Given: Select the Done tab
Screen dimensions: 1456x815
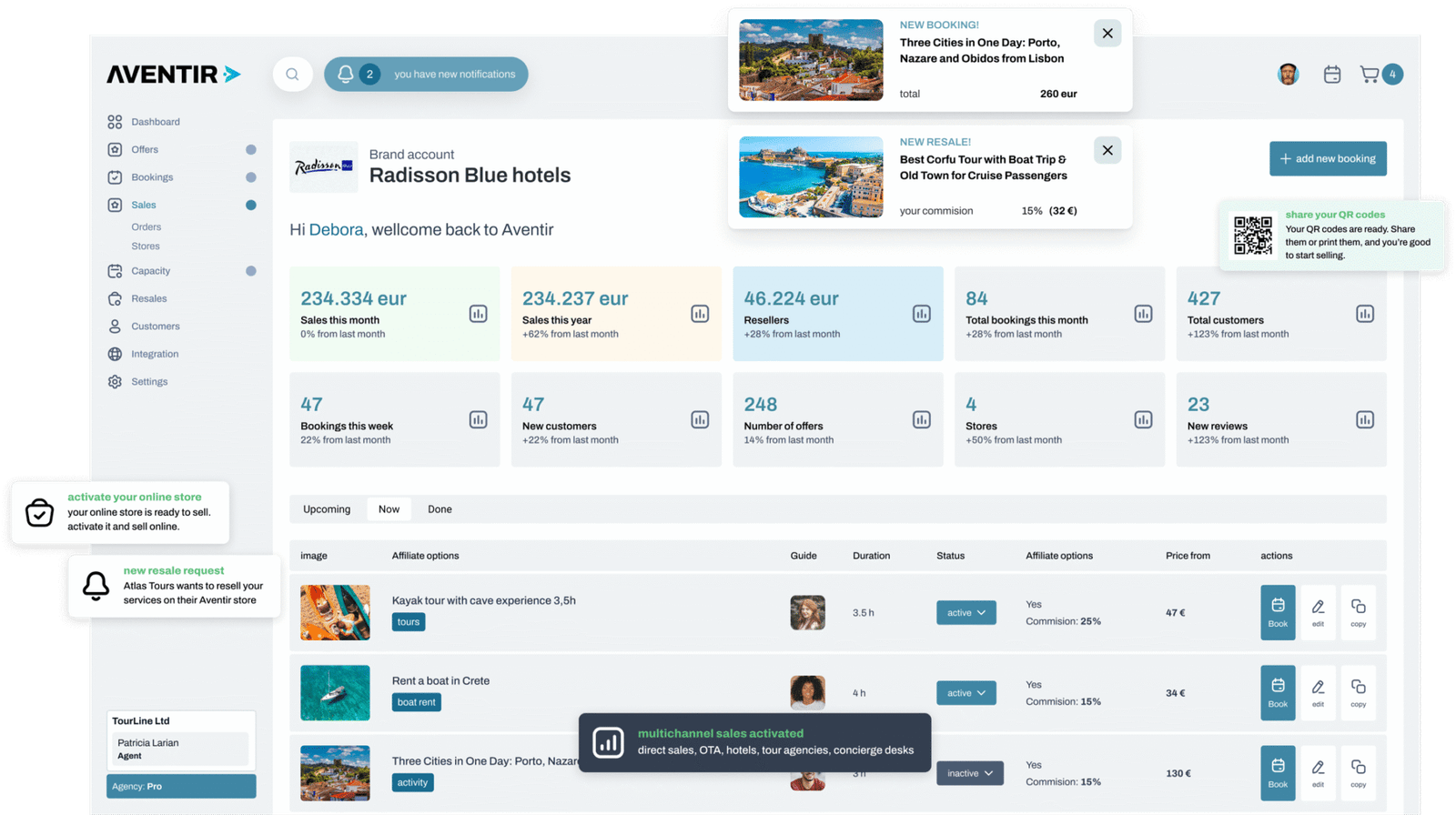Looking at the screenshot, I should (x=440, y=509).
